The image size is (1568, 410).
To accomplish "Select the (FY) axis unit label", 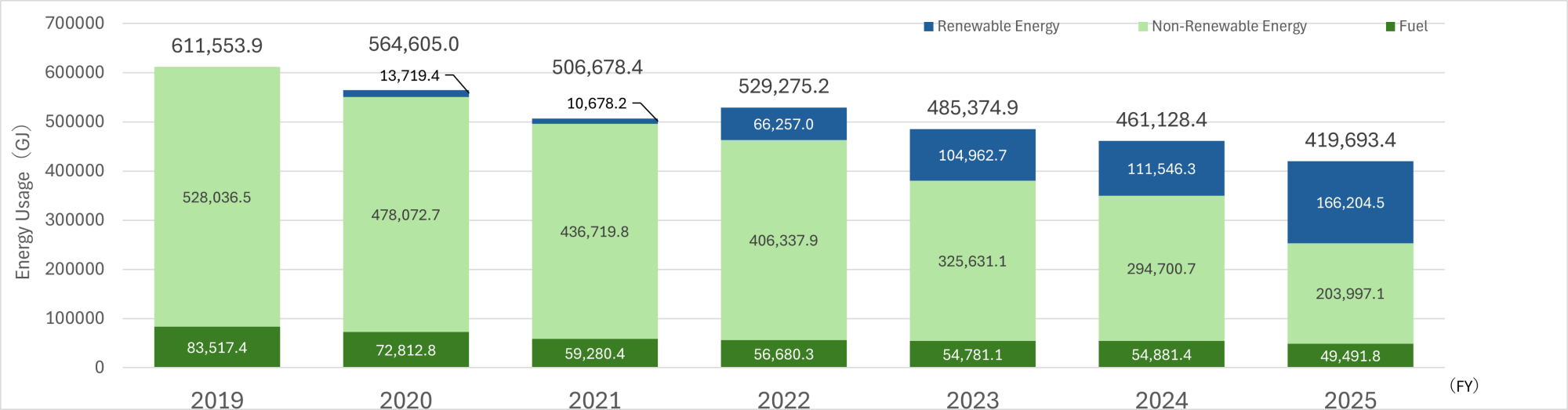I will pyautogui.click(x=1463, y=385).
